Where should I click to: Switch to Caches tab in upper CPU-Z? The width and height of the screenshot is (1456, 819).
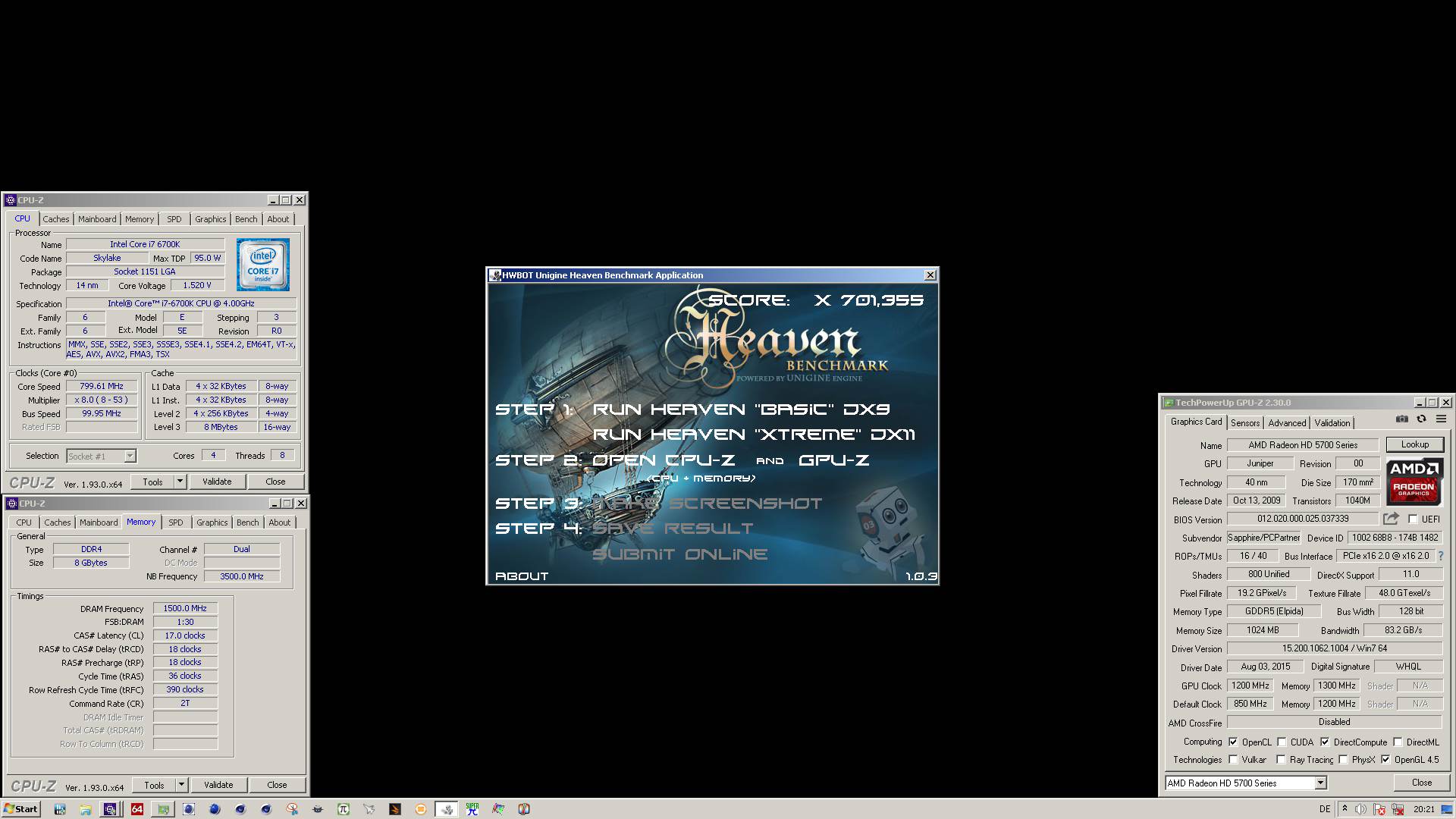pyautogui.click(x=55, y=219)
